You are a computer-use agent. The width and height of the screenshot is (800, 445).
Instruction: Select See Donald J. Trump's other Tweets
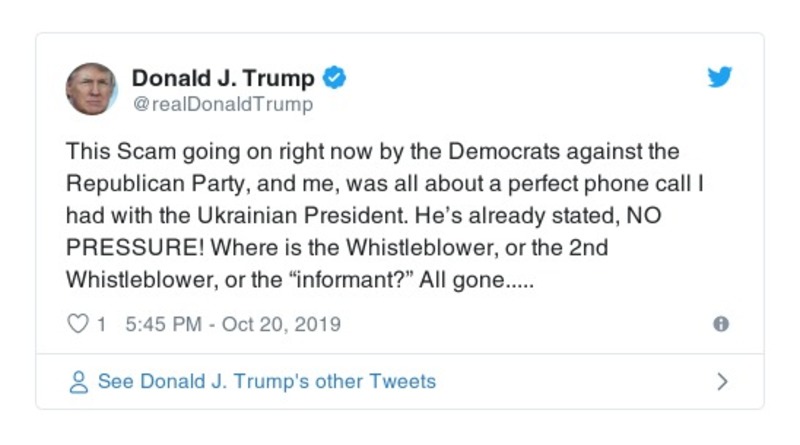(x=266, y=381)
